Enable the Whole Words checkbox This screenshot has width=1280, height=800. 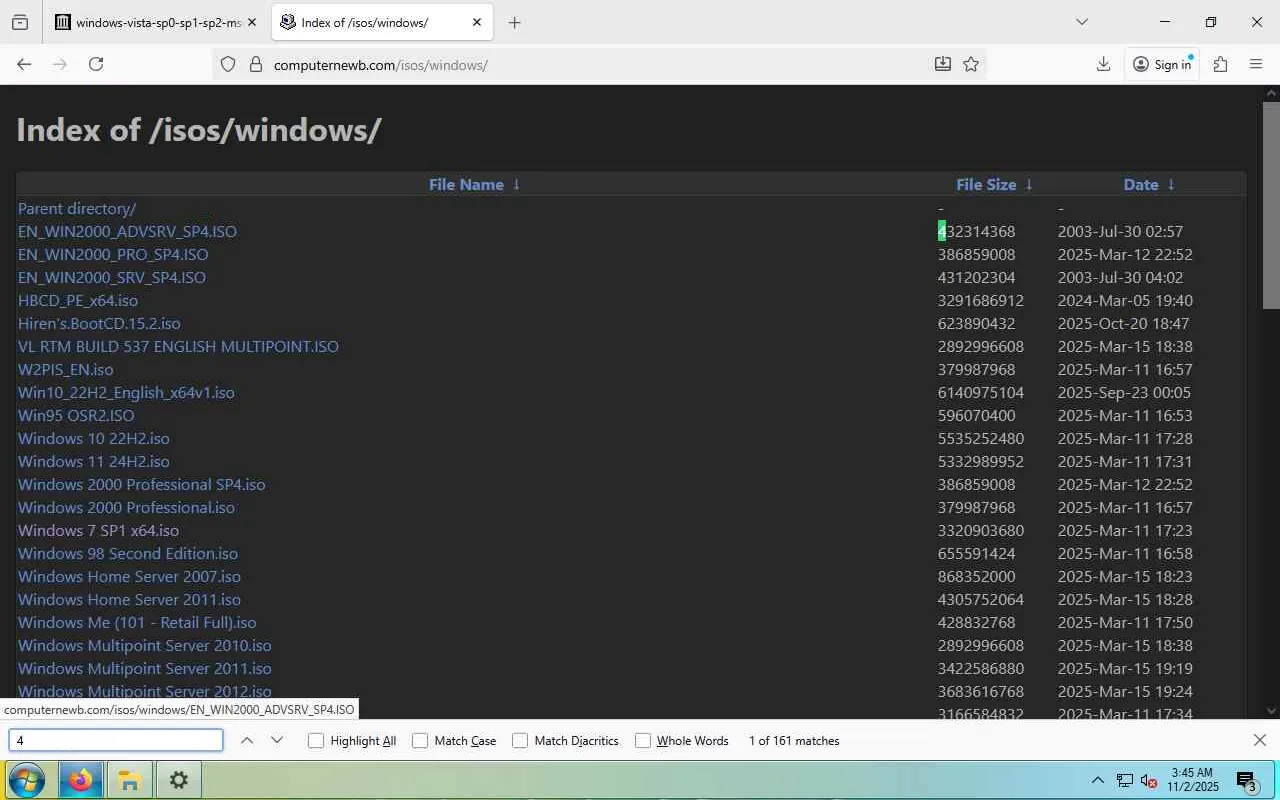point(643,741)
